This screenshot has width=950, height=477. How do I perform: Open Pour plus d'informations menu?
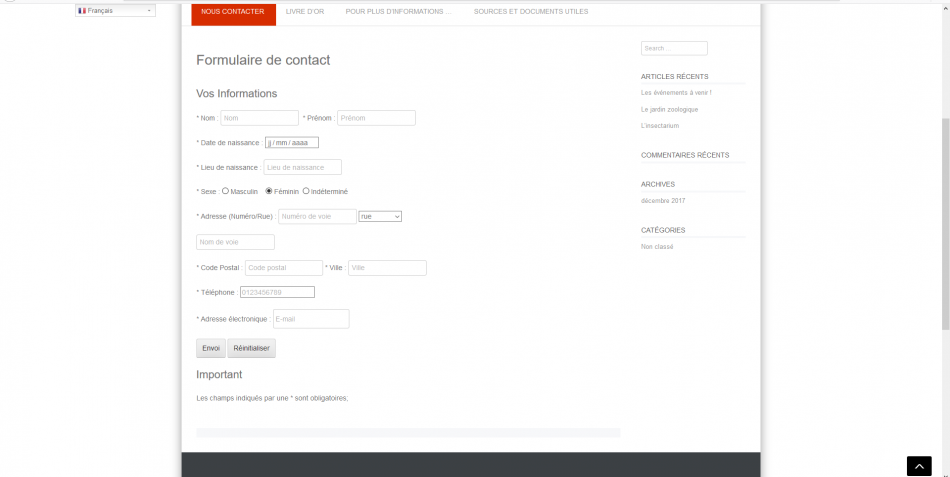pos(399,12)
